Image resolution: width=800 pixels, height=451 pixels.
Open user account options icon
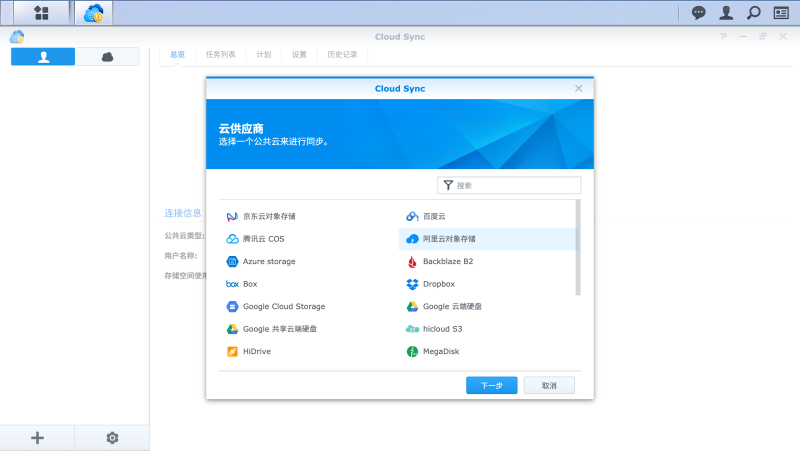click(x=726, y=13)
